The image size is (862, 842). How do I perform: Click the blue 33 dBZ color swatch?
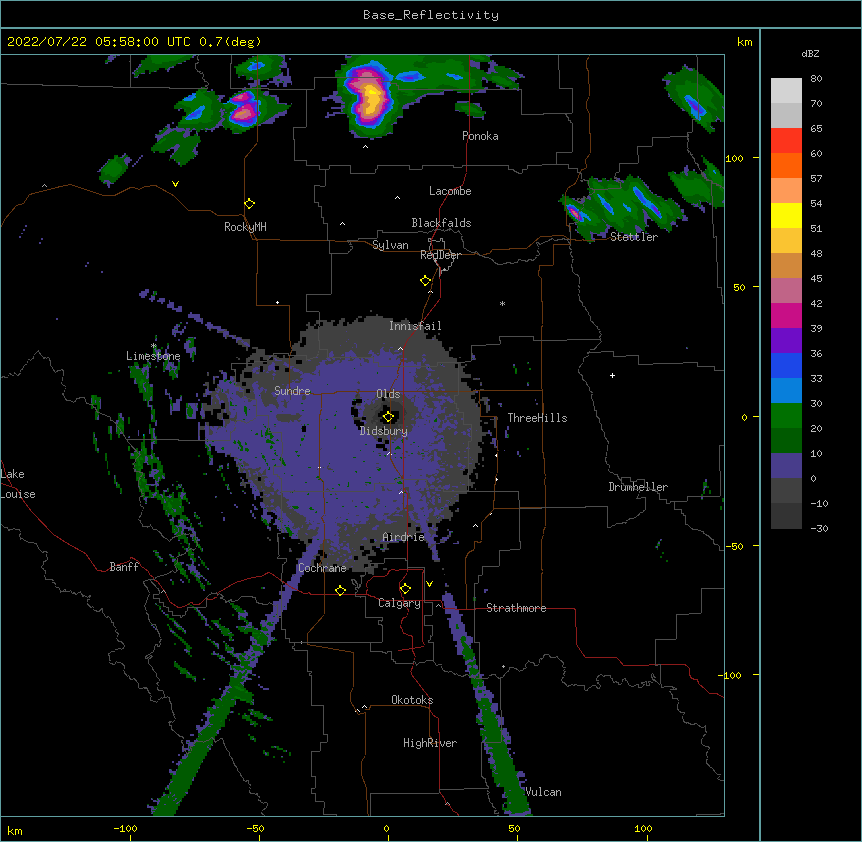pyautogui.click(x=786, y=366)
